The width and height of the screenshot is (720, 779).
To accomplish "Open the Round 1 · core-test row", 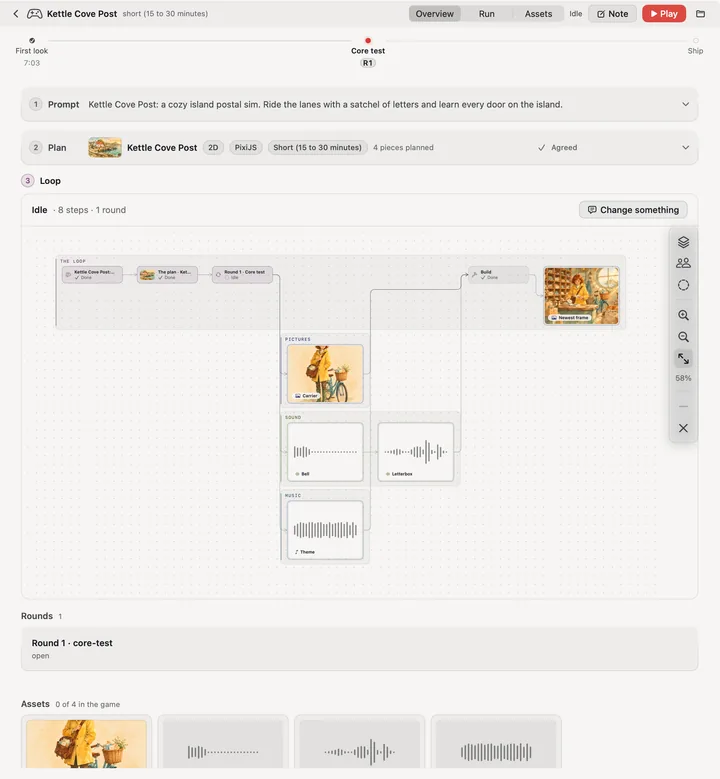I will point(359,649).
